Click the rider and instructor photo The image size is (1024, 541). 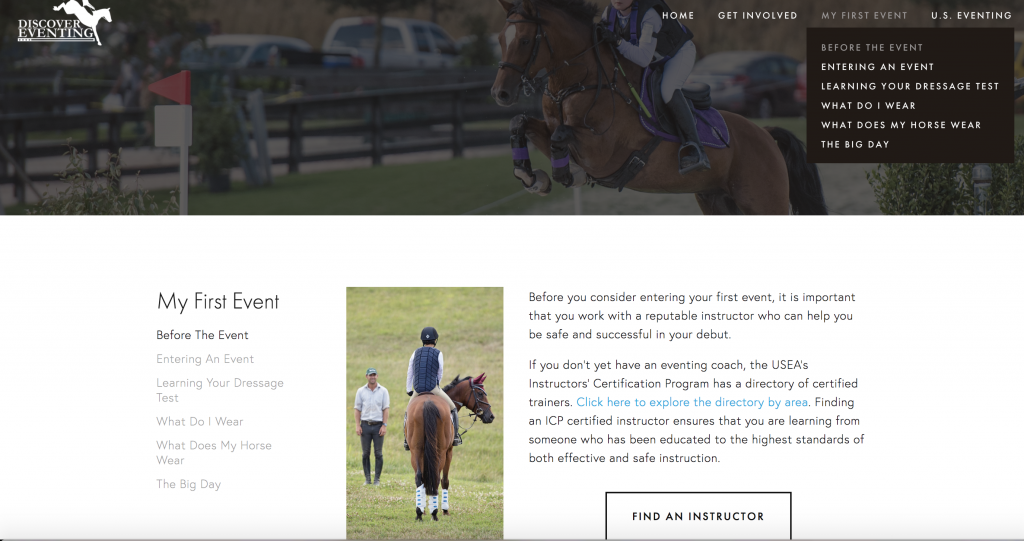[424, 413]
